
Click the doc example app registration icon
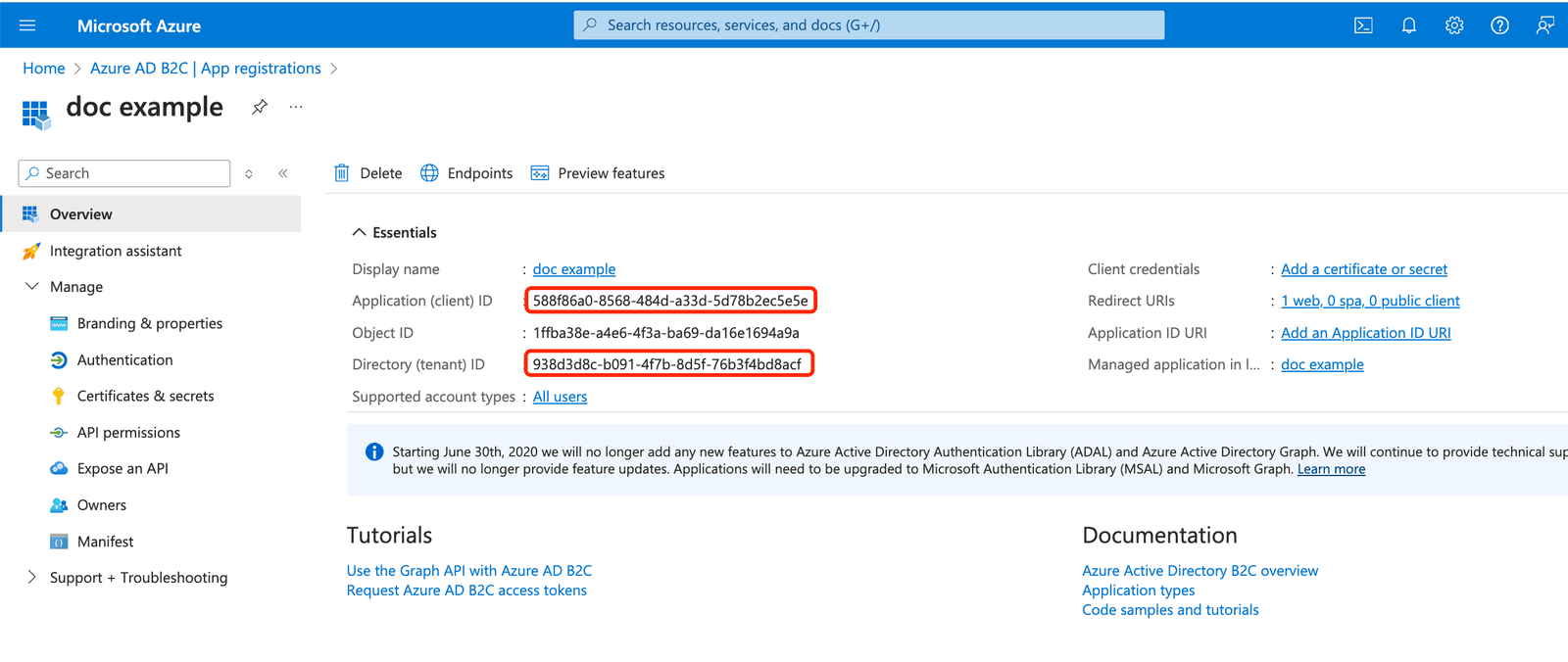tap(35, 115)
